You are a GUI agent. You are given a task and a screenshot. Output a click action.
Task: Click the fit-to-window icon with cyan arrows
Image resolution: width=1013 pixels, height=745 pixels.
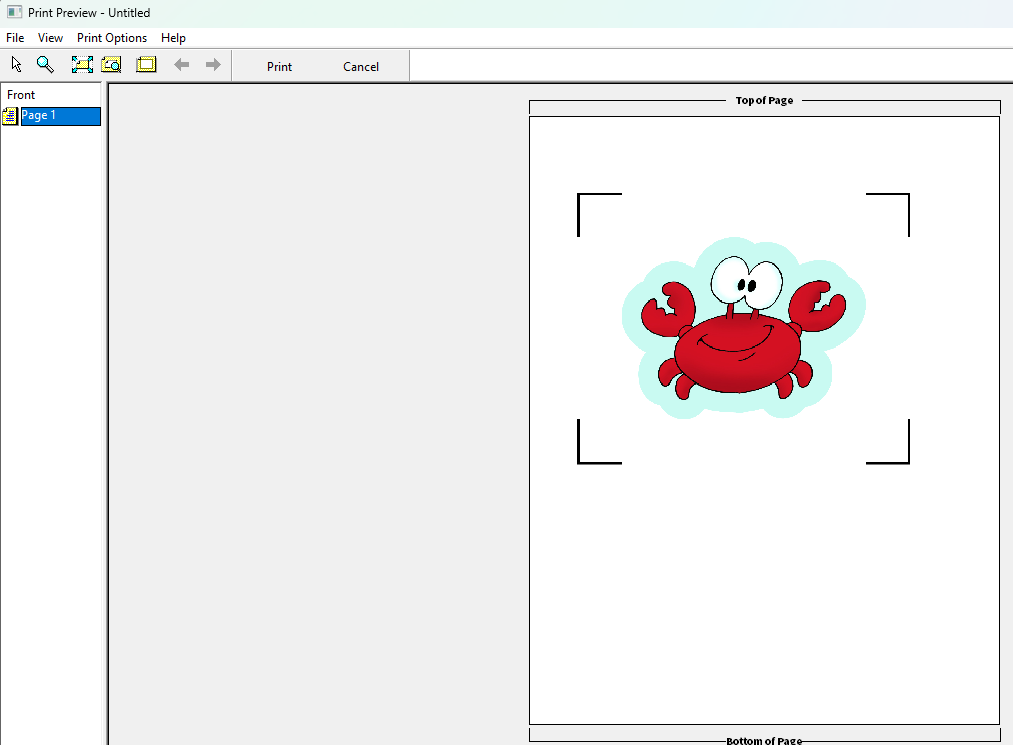[82, 65]
